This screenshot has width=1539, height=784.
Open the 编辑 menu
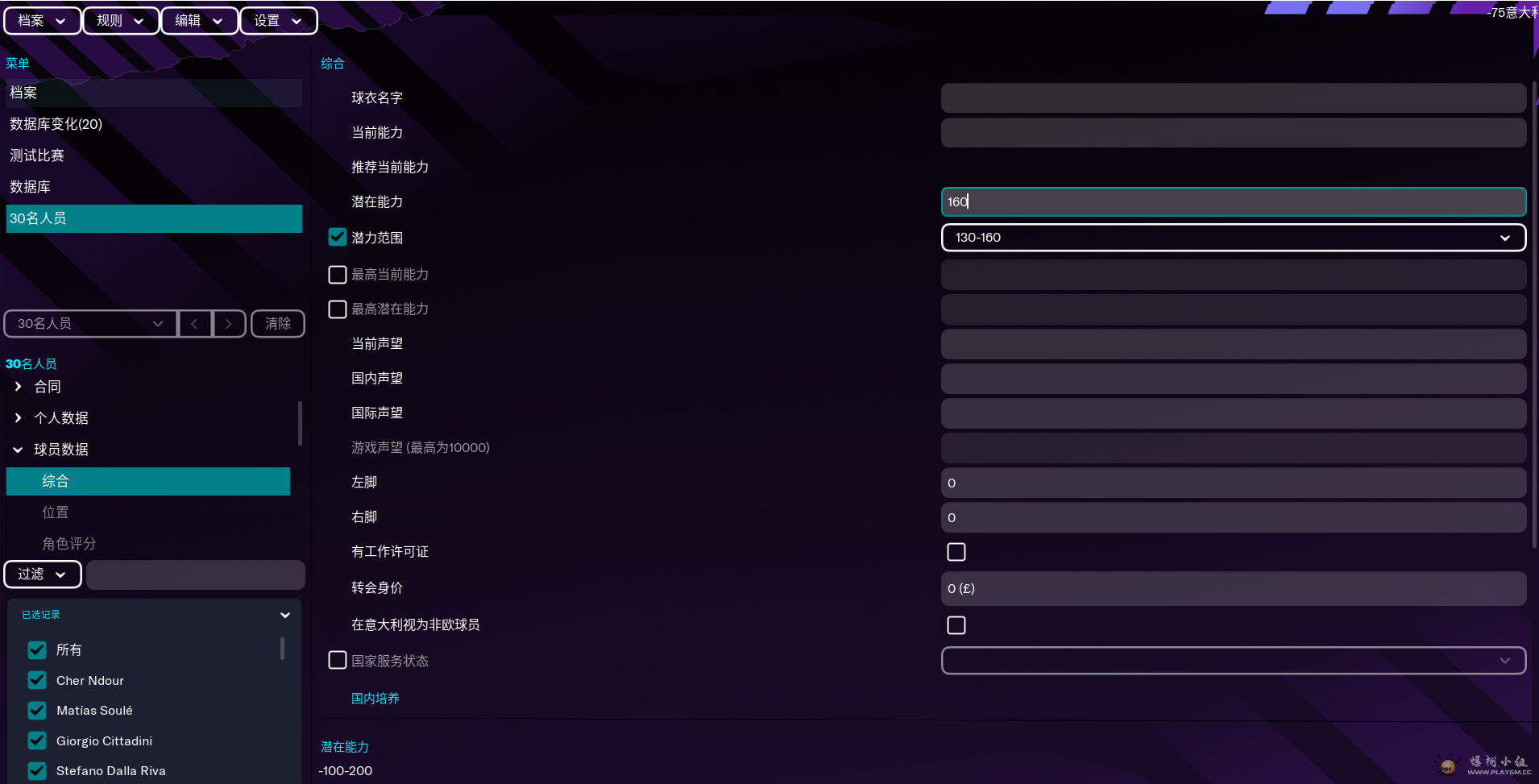pyautogui.click(x=199, y=20)
